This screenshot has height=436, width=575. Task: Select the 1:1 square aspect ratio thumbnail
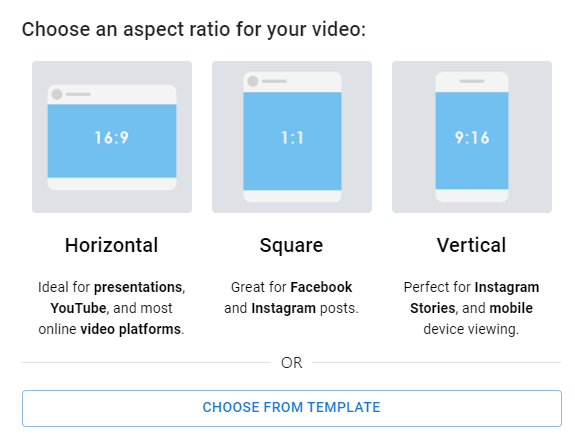tap(292, 137)
